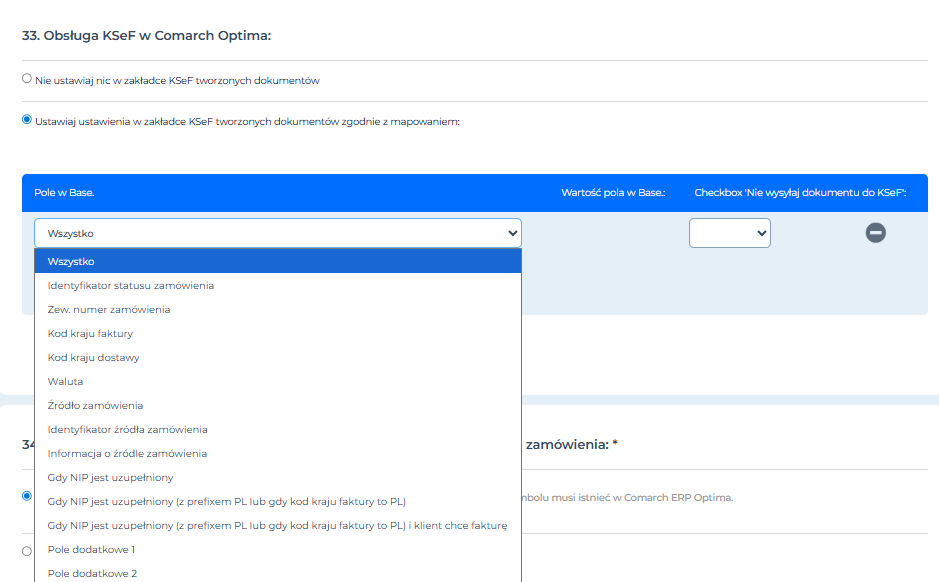Choose 'Identyfikator statusu zamówienia' option
Viewport: 939px width, 582px height.
[278, 286]
